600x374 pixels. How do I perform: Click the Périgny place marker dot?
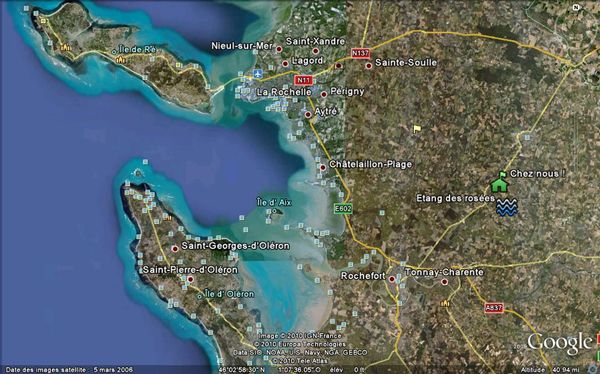tap(324, 94)
